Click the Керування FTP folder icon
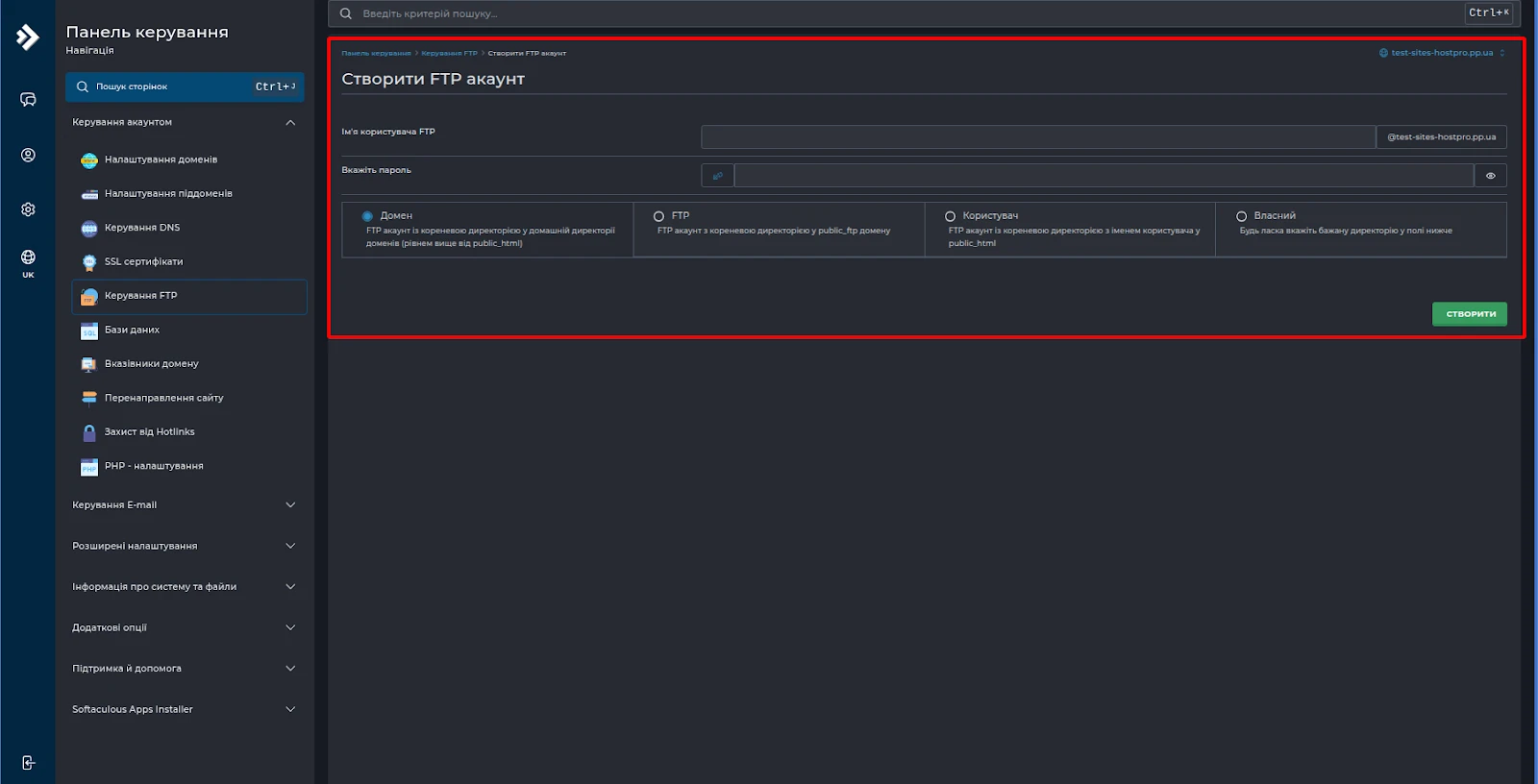This screenshot has width=1538, height=784. click(89, 297)
